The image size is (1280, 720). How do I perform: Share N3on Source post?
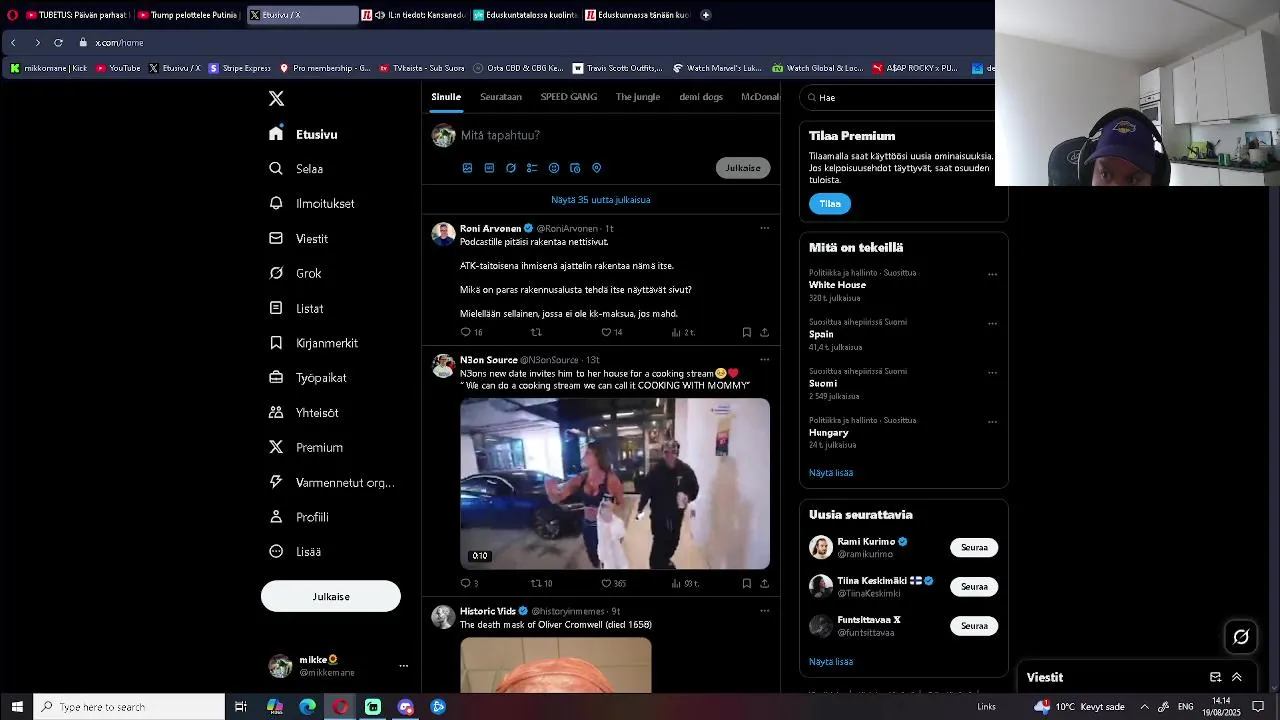pyautogui.click(x=765, y=583)
